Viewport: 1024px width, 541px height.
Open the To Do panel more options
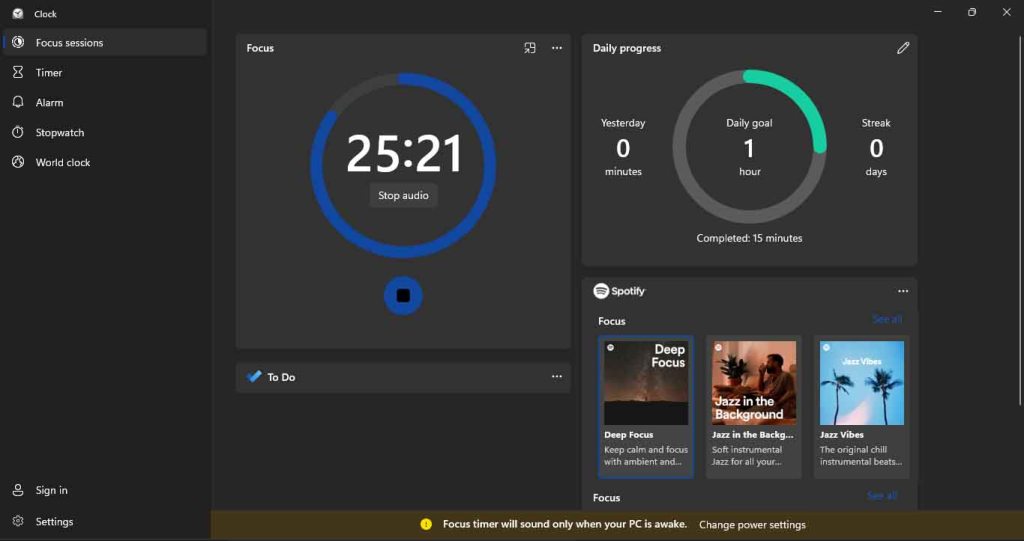coord(556,376)
